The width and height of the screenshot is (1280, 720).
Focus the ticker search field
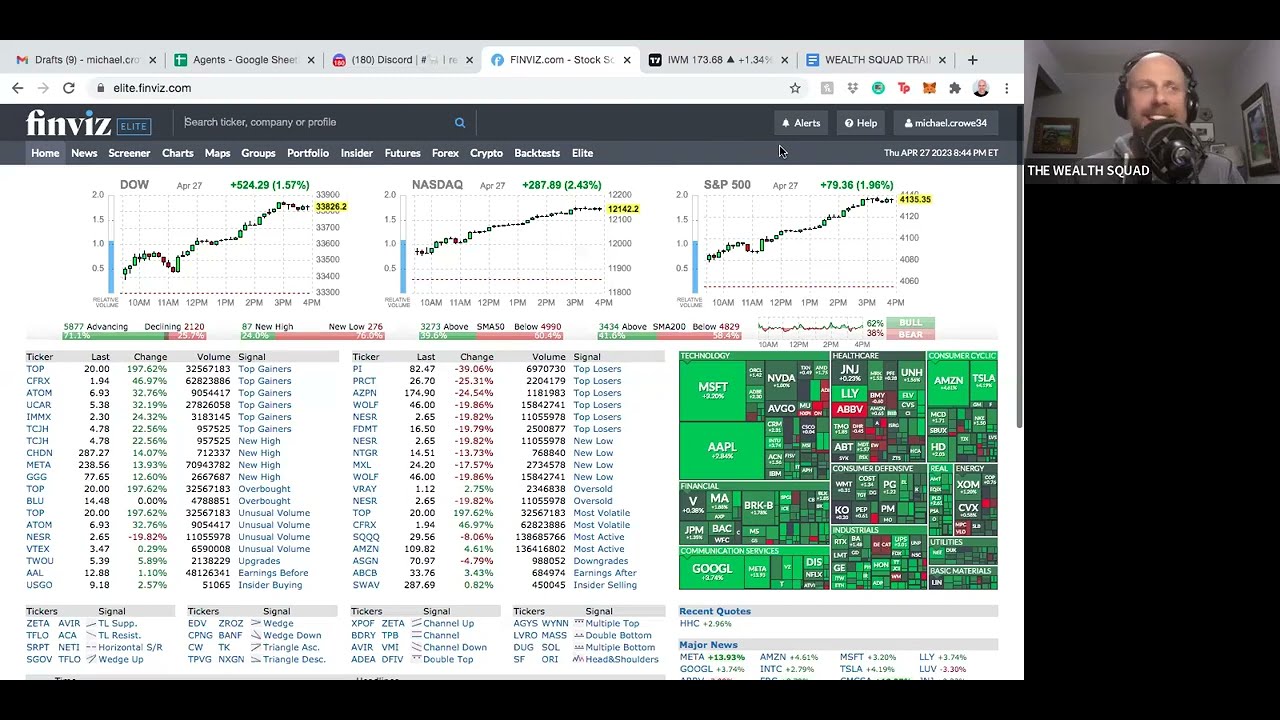pyautogui.click(x=315, y=122)
